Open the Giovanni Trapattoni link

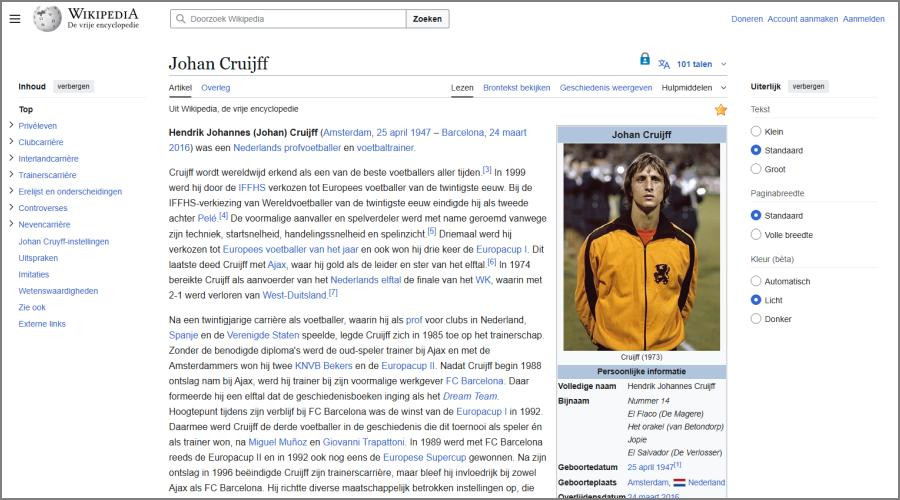[x=364, y=443]
